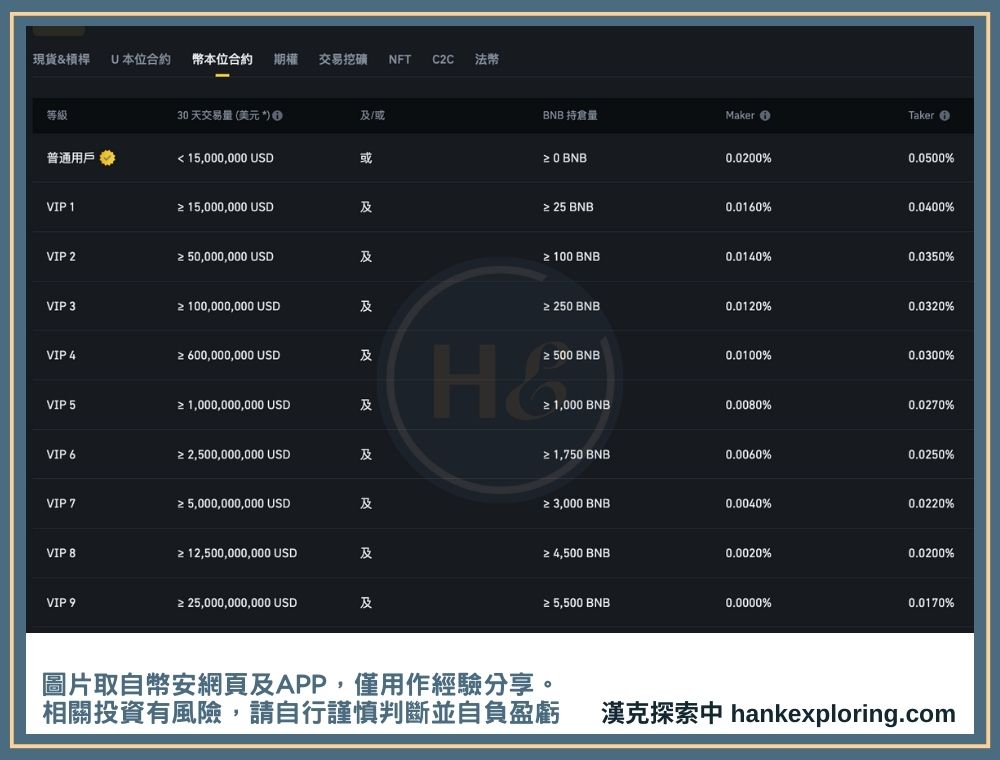Click the Maker column header text
1000x760 pixels.
pos(740,115)
